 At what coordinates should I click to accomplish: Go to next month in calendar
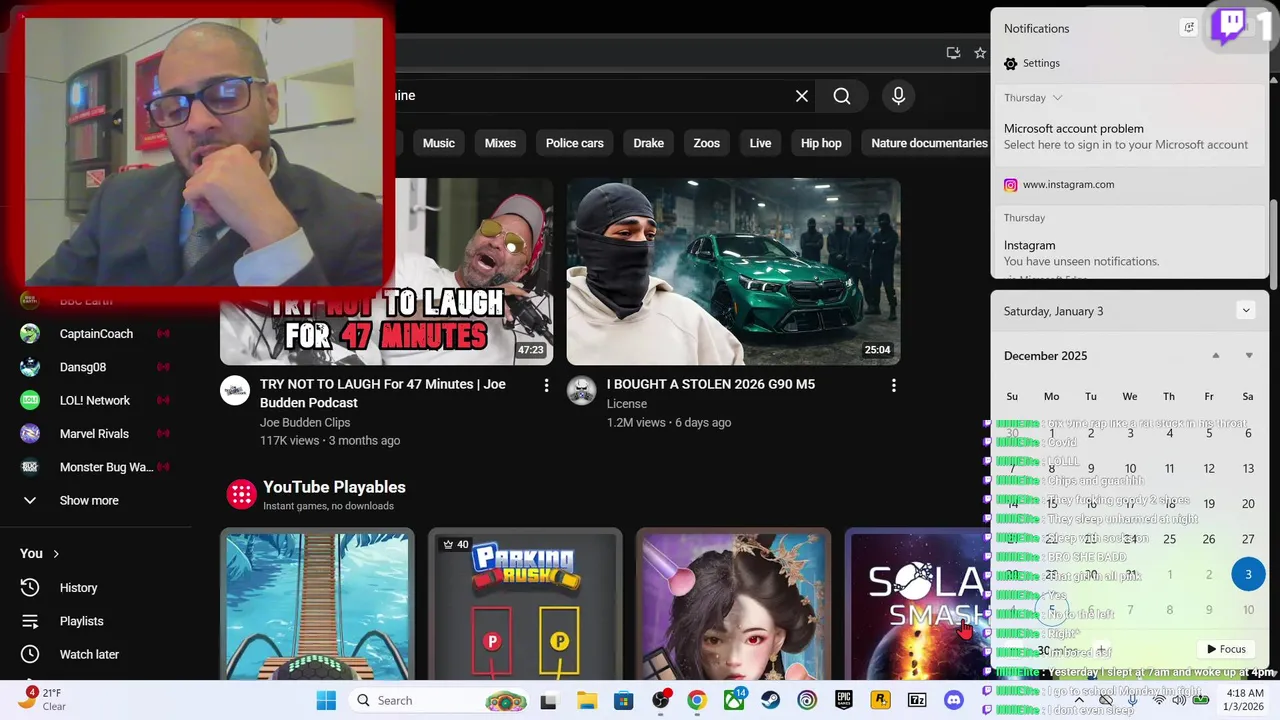click(1249, 356)
